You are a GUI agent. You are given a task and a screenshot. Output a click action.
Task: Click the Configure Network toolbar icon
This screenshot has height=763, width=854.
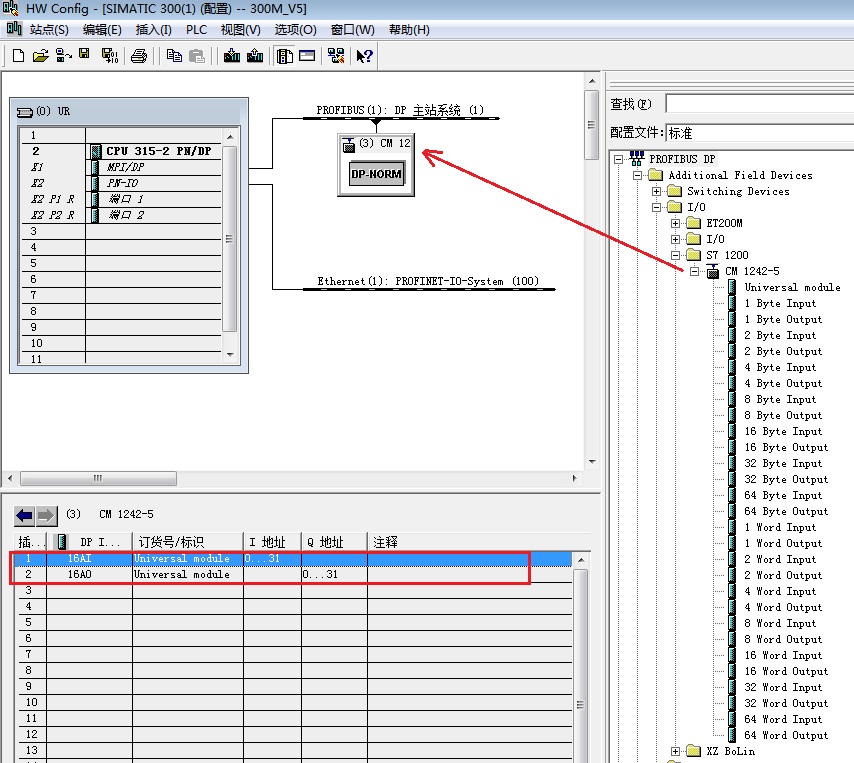[336, 56]
